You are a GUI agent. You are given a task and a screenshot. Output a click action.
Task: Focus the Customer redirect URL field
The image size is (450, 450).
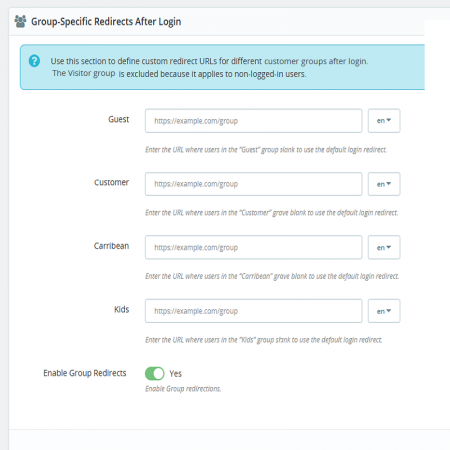254,184
